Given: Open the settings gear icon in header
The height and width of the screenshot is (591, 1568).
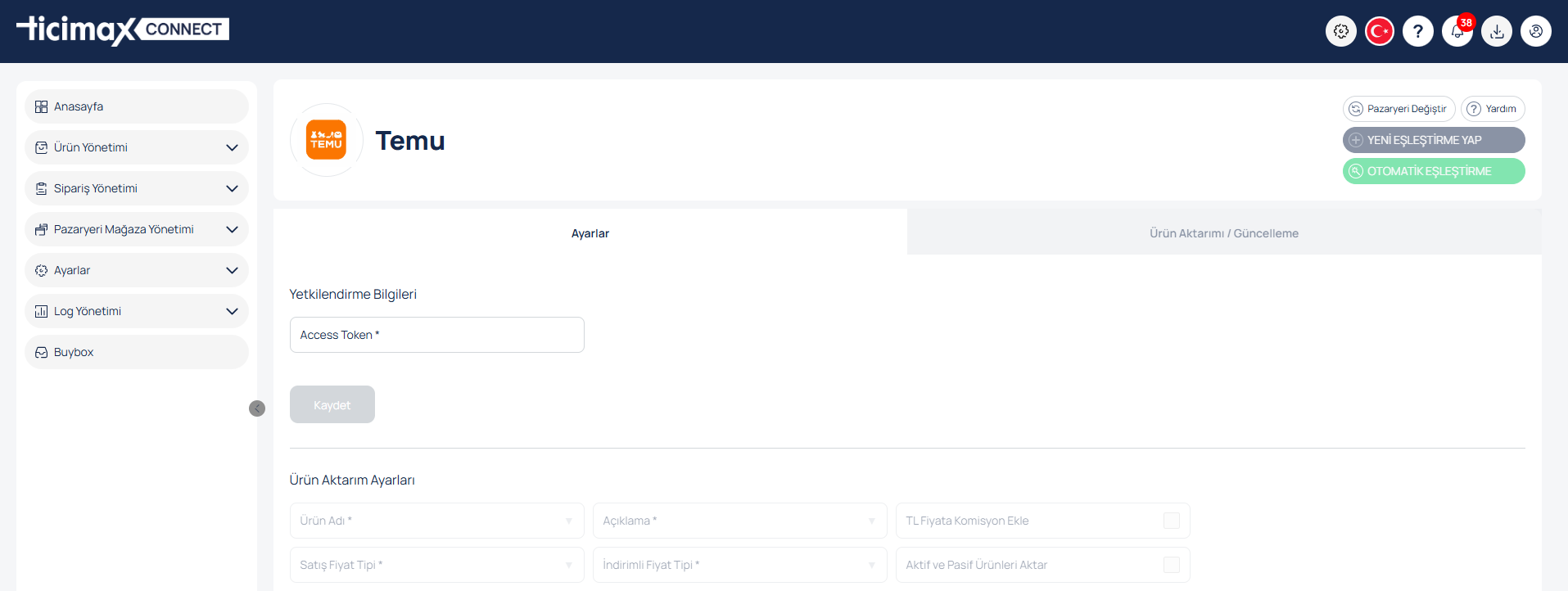Looking at the screenshot, I should 1340,31.
